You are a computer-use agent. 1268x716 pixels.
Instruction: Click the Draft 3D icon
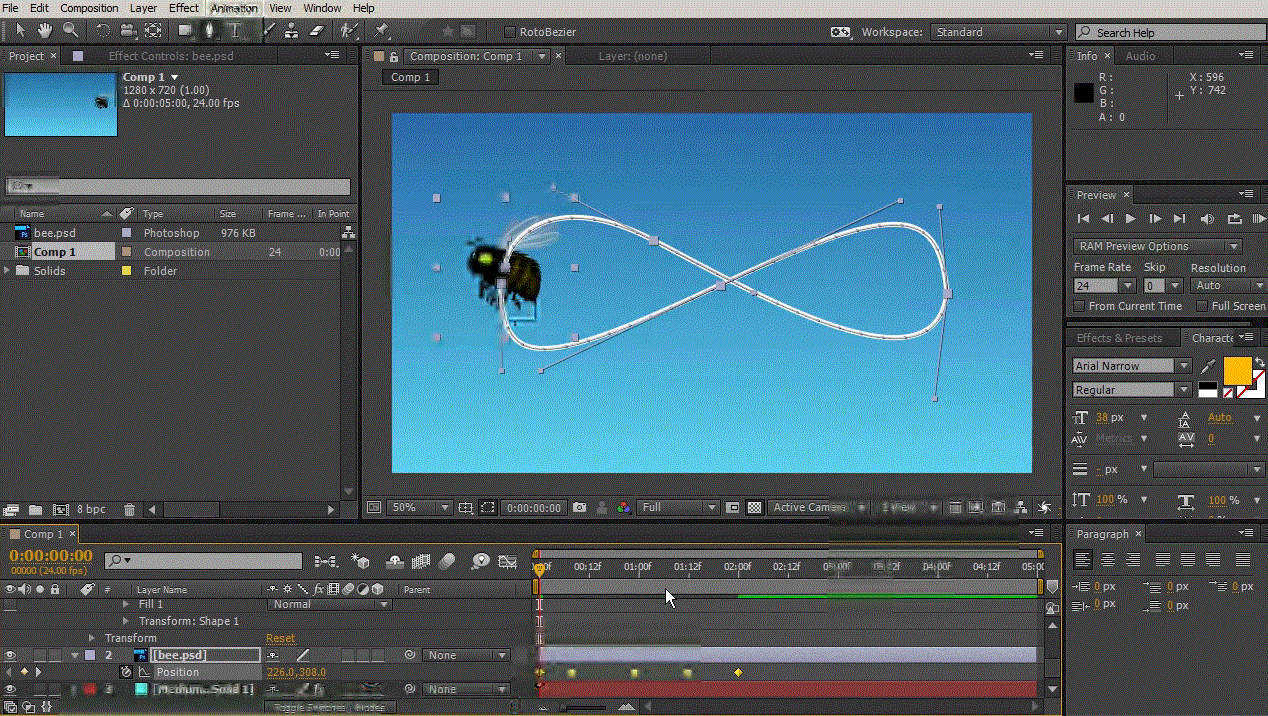tap(361, 562)
